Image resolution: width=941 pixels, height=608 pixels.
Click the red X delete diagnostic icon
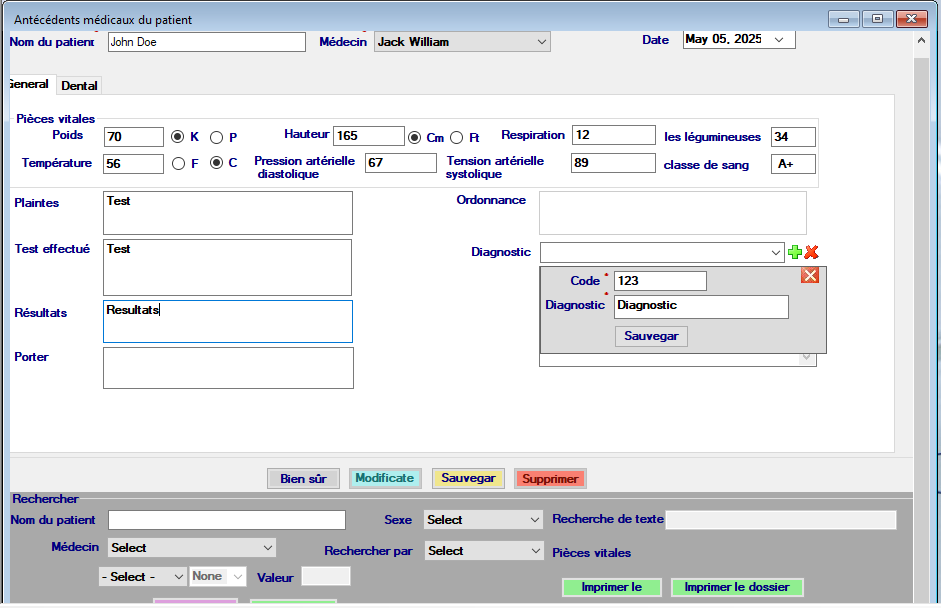tap(811, 253)
